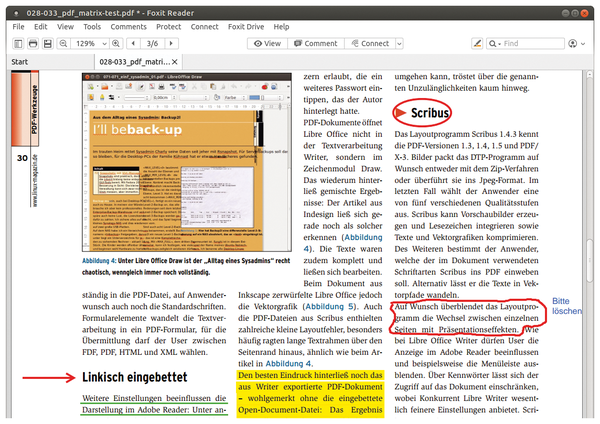The image size is (600, 424).
Task: Expand the dropdown arrow beside Connect
Action: (399, 44)
